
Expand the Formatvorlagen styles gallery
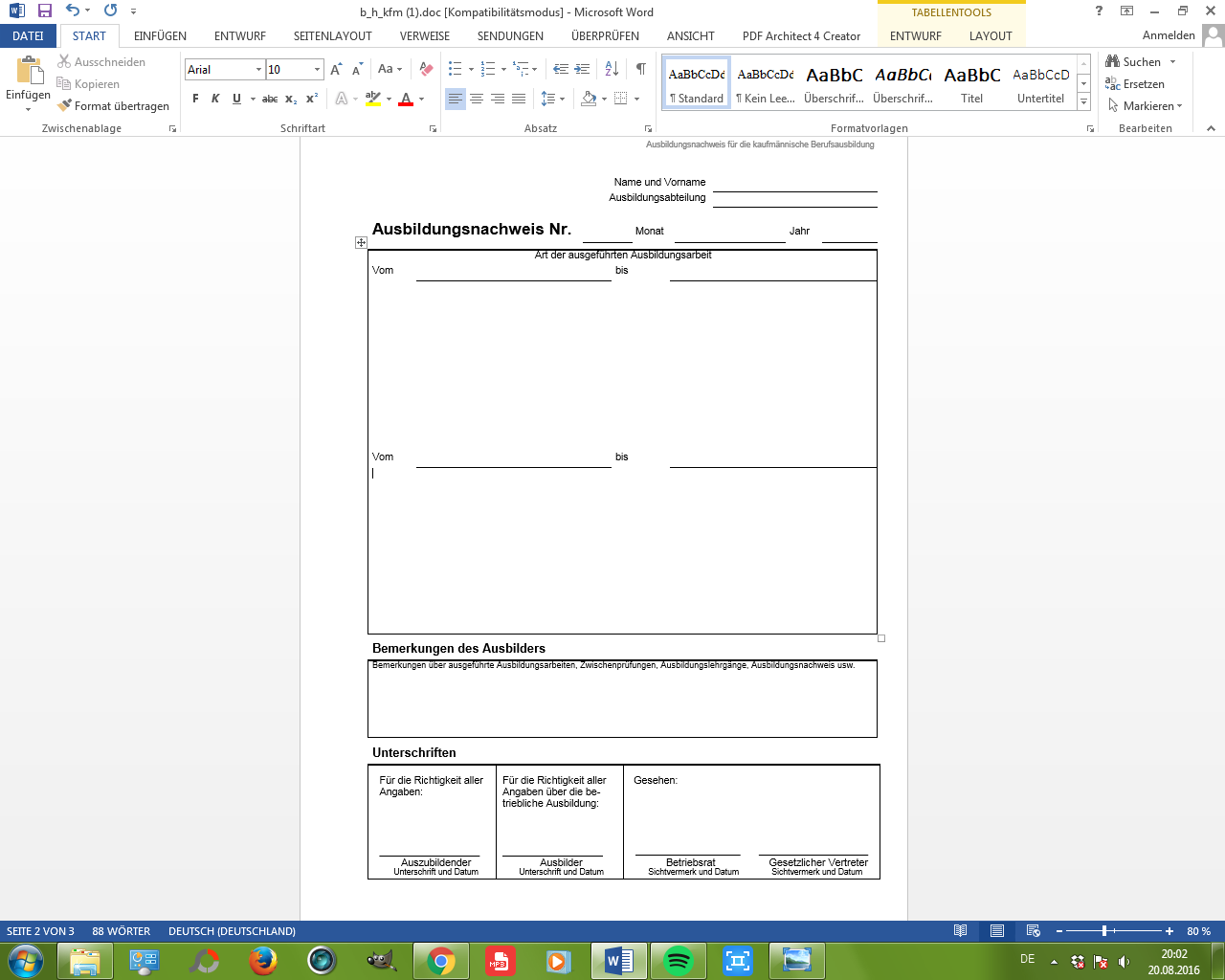click(1083, 102)
